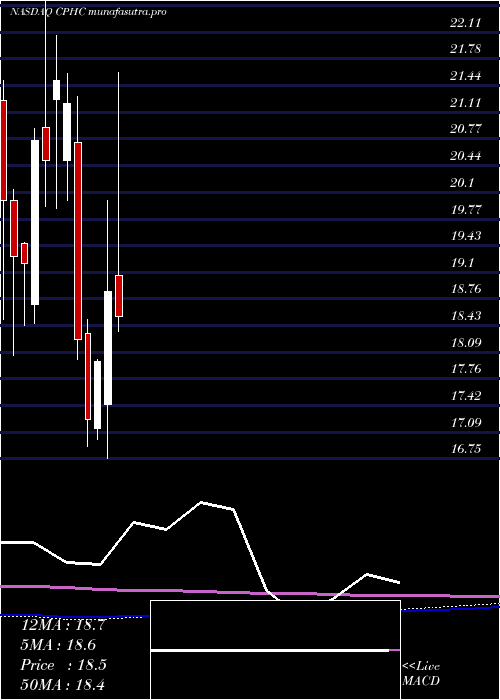Click the 19.43 price axis label

(465, 236)
